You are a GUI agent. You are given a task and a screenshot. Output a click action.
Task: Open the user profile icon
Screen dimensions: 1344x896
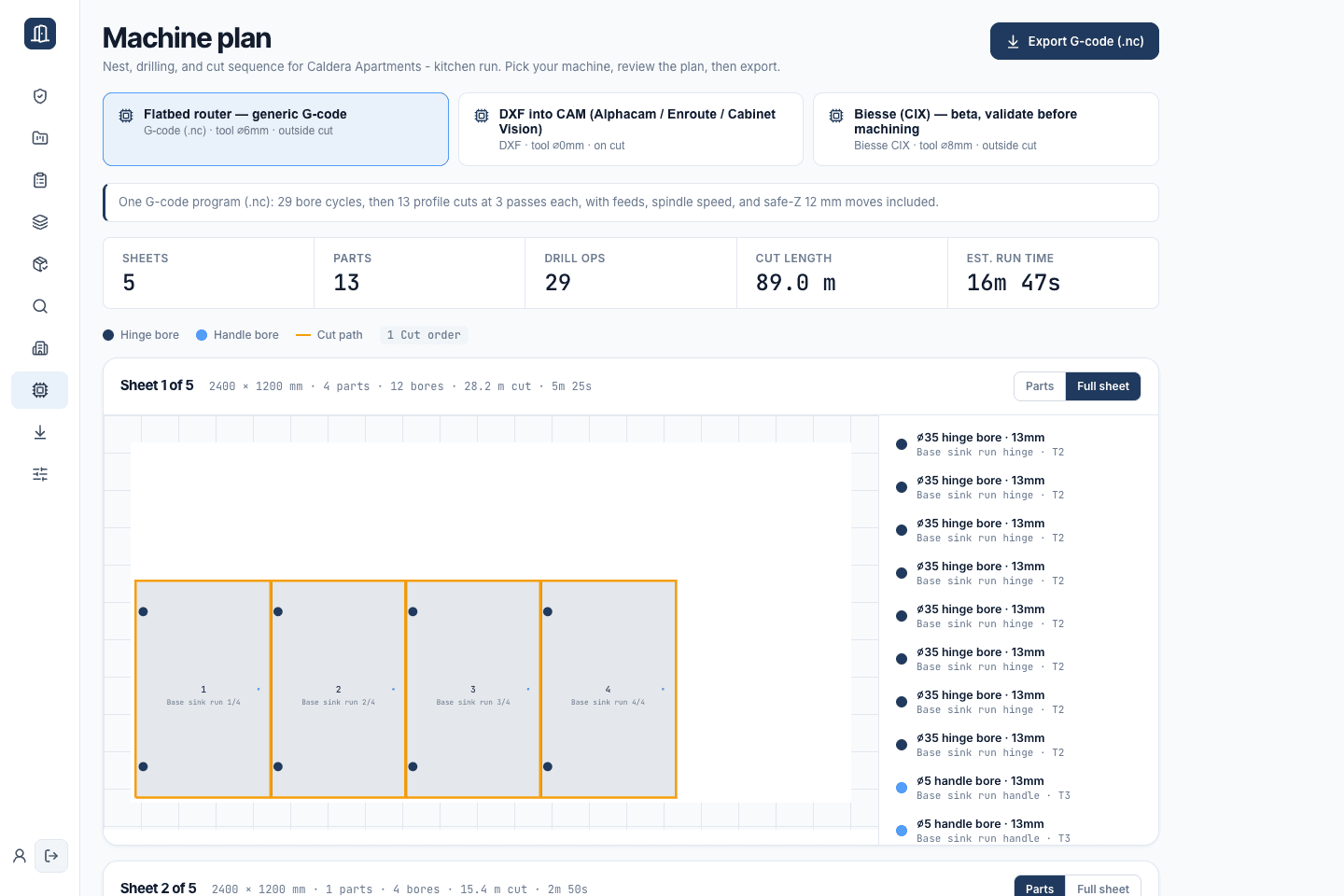tap(20, 856)
